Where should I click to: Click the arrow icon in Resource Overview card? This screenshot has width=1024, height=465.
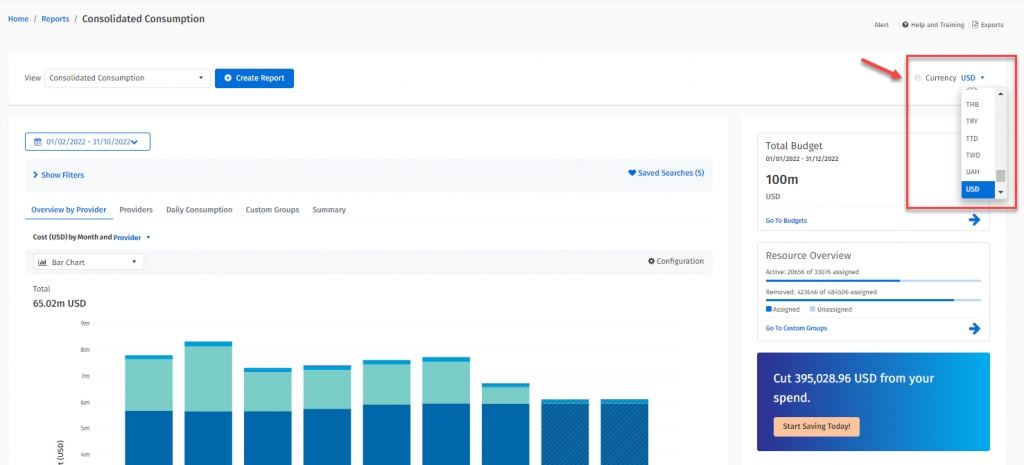tap(974, 328)
